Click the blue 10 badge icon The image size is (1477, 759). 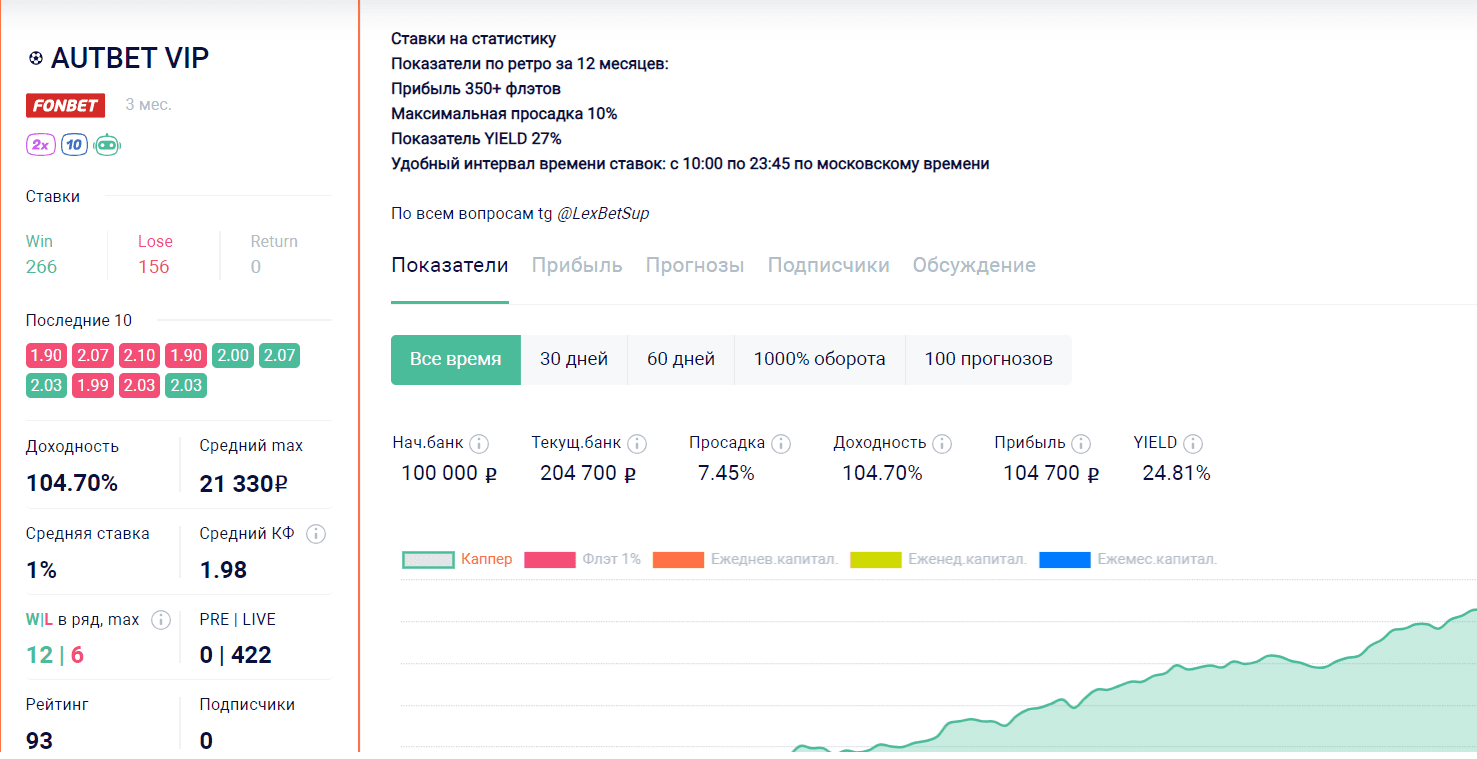pos(74,145)
